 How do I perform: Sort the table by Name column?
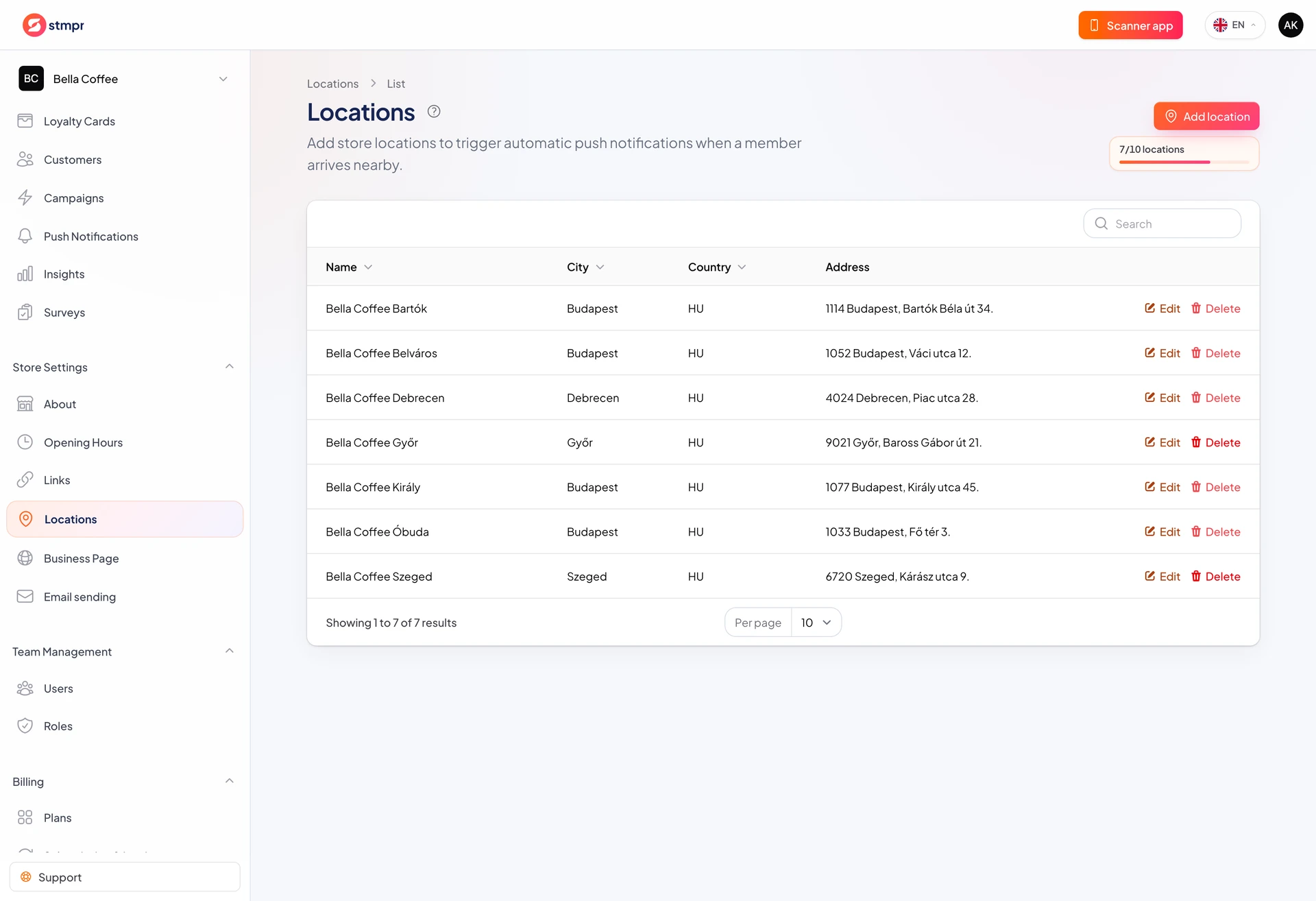349,267
